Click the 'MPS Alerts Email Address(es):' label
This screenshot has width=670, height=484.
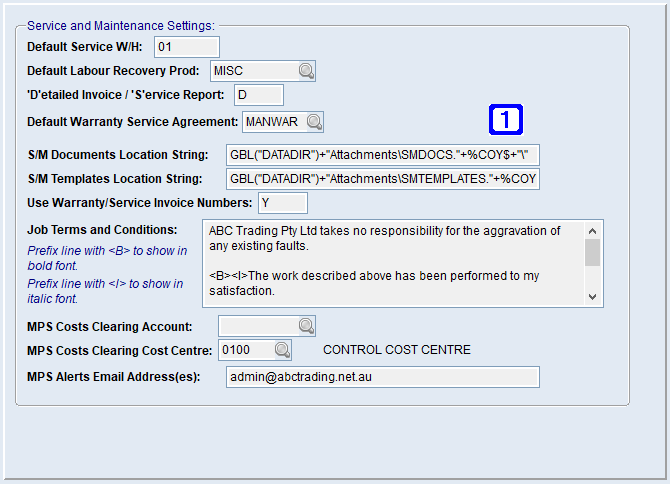[113, 377]
